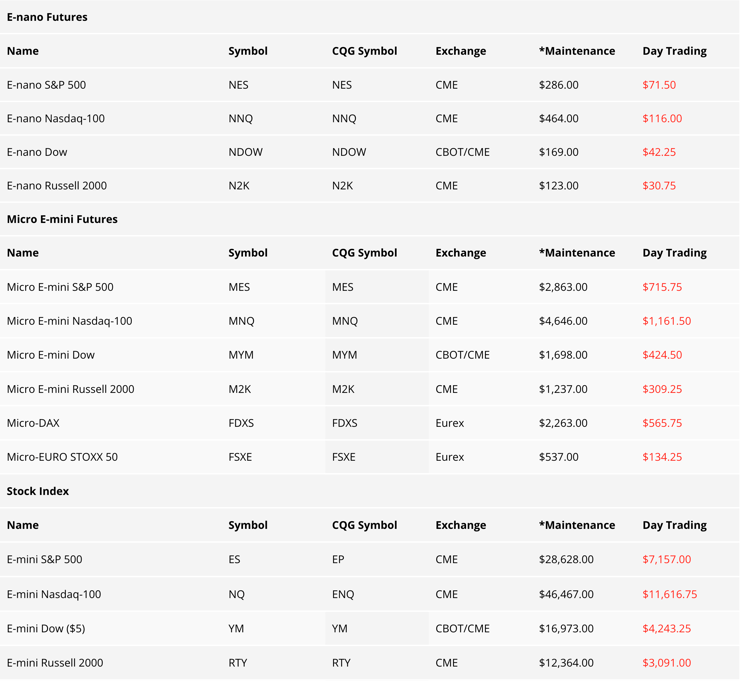The width and height of the screenshot is (740, 681).
Task: Click the $11,616.75 day trading margin
Action: coord(670,594)
